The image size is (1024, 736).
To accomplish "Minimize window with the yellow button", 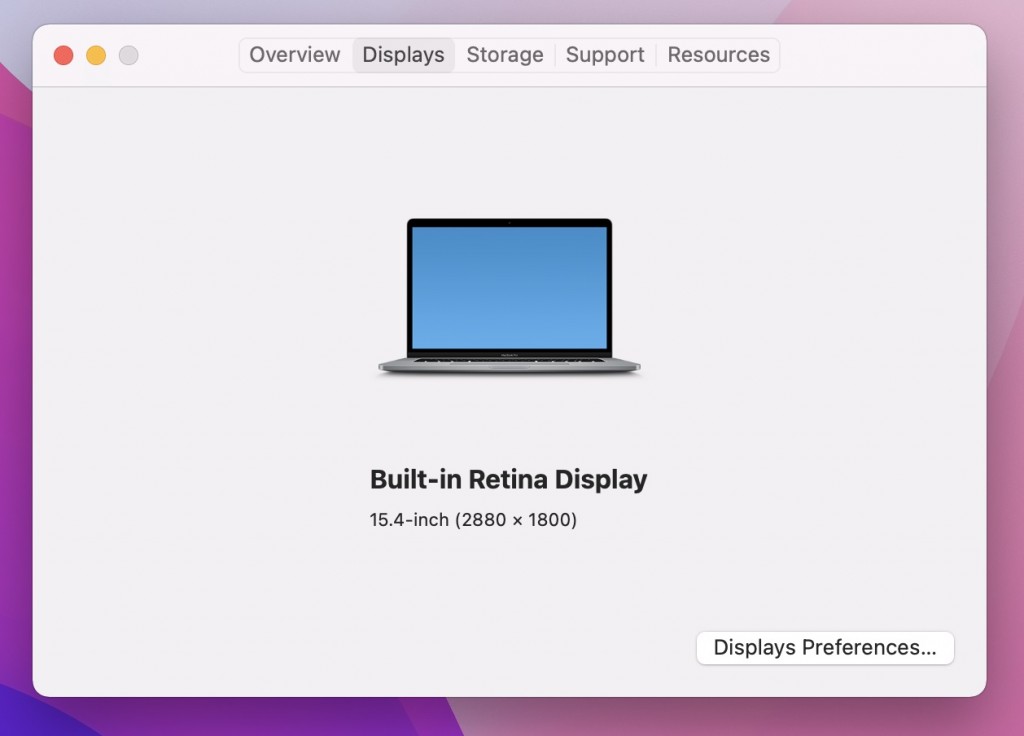I will [96, 56].
